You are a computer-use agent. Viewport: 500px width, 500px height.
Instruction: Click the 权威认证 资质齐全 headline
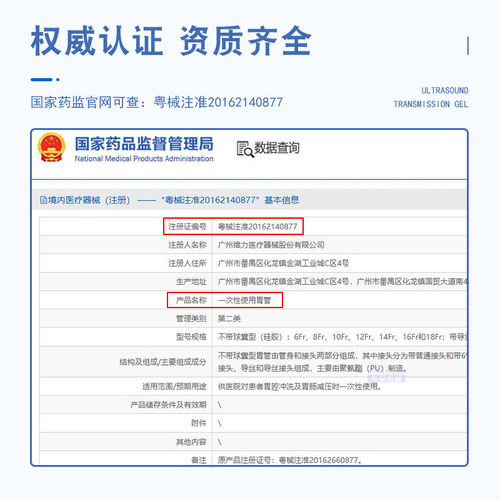[171, 41]
